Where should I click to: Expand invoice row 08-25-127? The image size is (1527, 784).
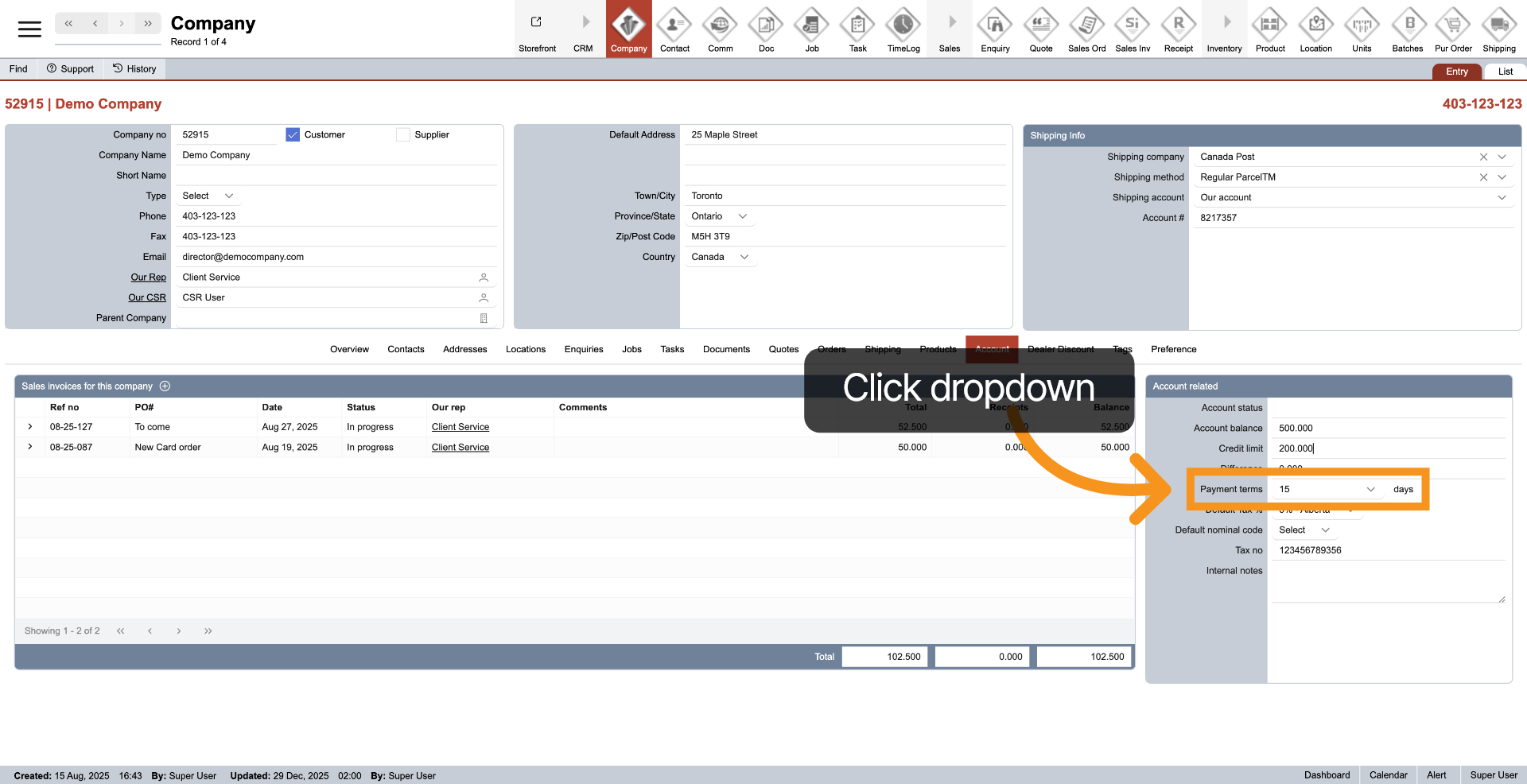click(x=30, y=427)
